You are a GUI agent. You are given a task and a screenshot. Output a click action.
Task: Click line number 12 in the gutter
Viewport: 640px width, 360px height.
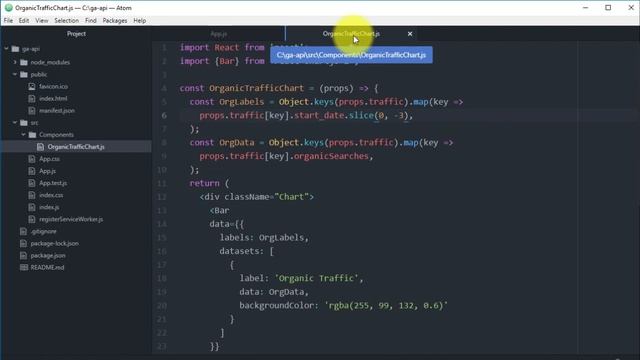click(x=162, y=197)
